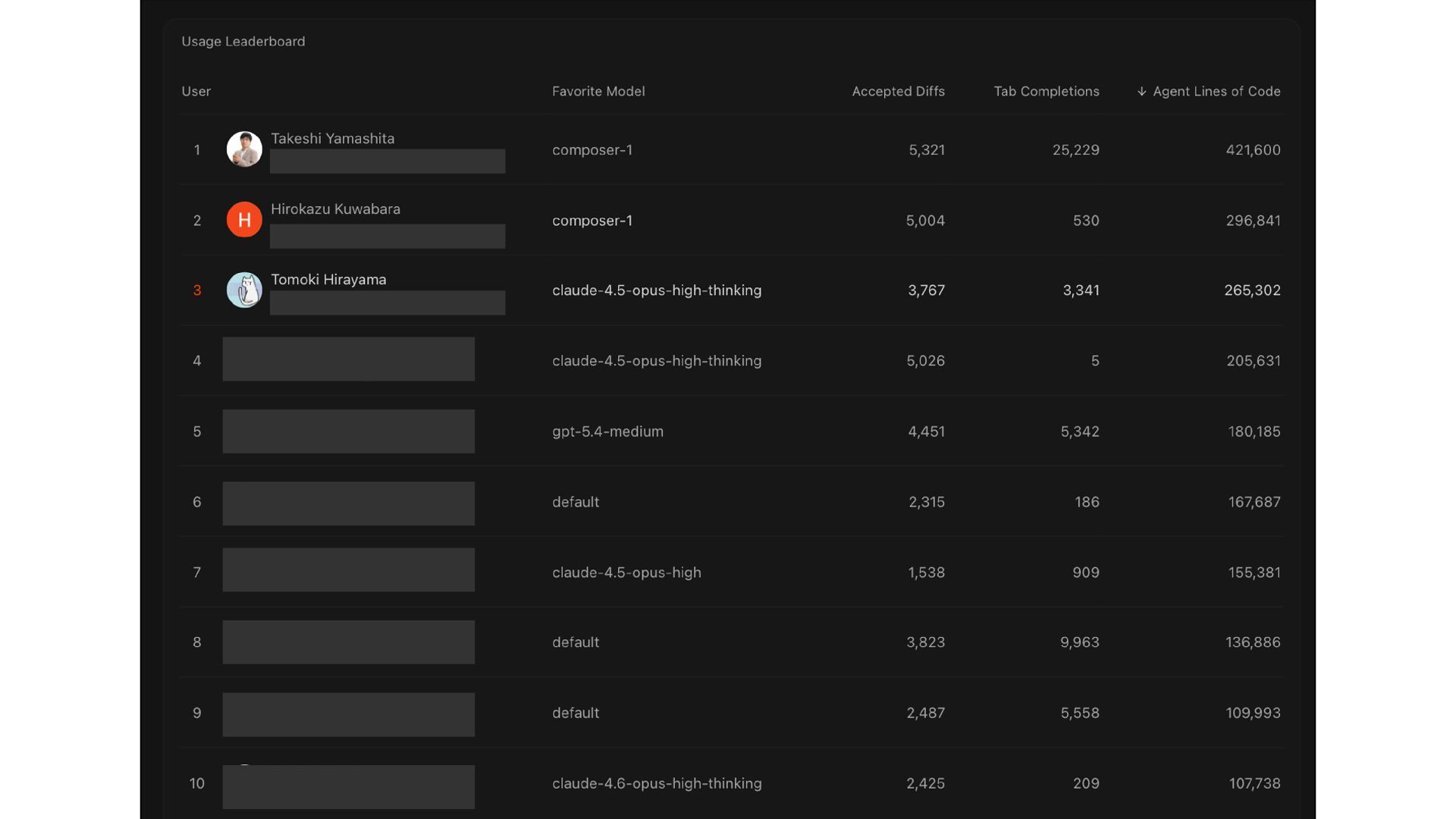Sort by Accepted Diffs column header

pos(898,92)
